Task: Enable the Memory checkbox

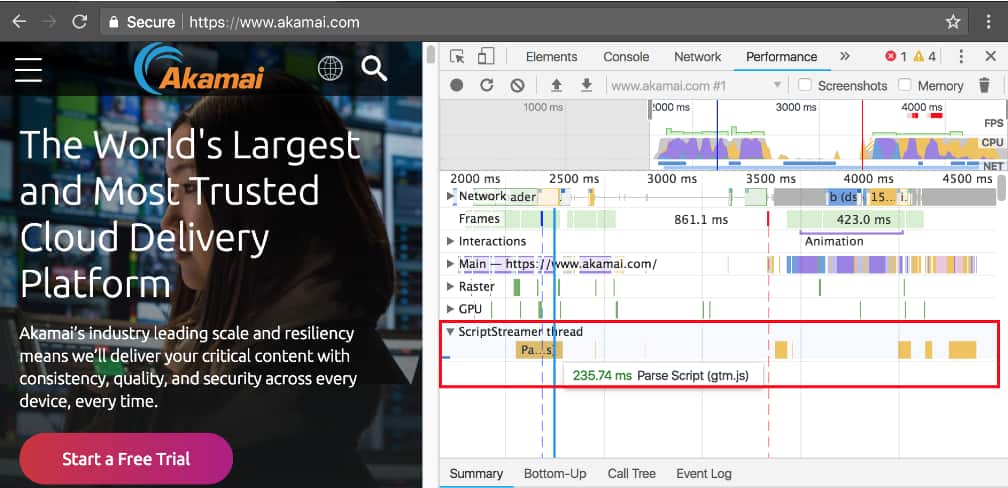Action: tap(905, 86)
